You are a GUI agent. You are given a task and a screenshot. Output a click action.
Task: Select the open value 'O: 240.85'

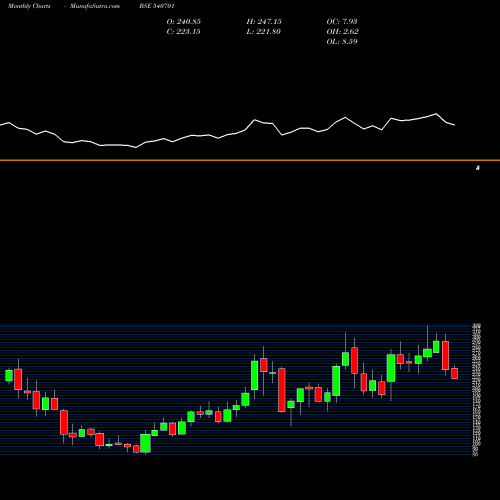(184, 22)
